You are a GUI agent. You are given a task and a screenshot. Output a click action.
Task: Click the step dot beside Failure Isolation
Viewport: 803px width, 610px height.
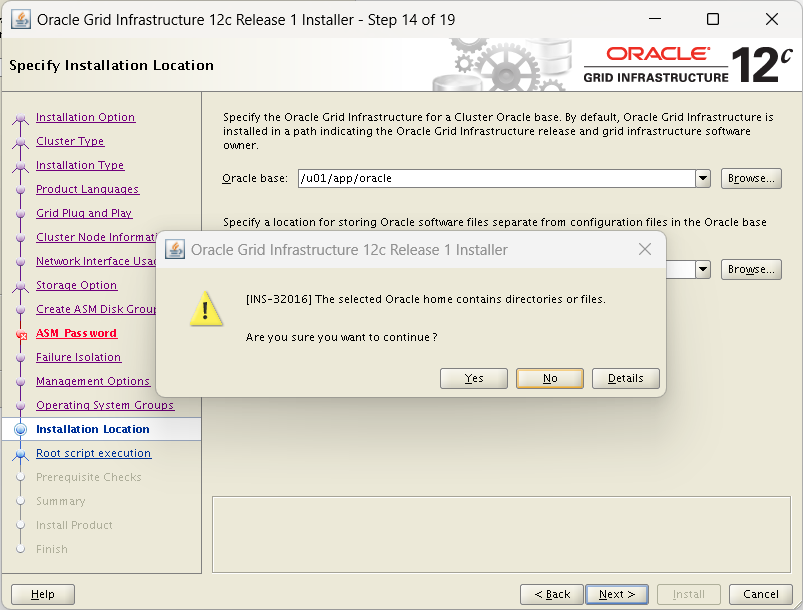click(20, 358)
